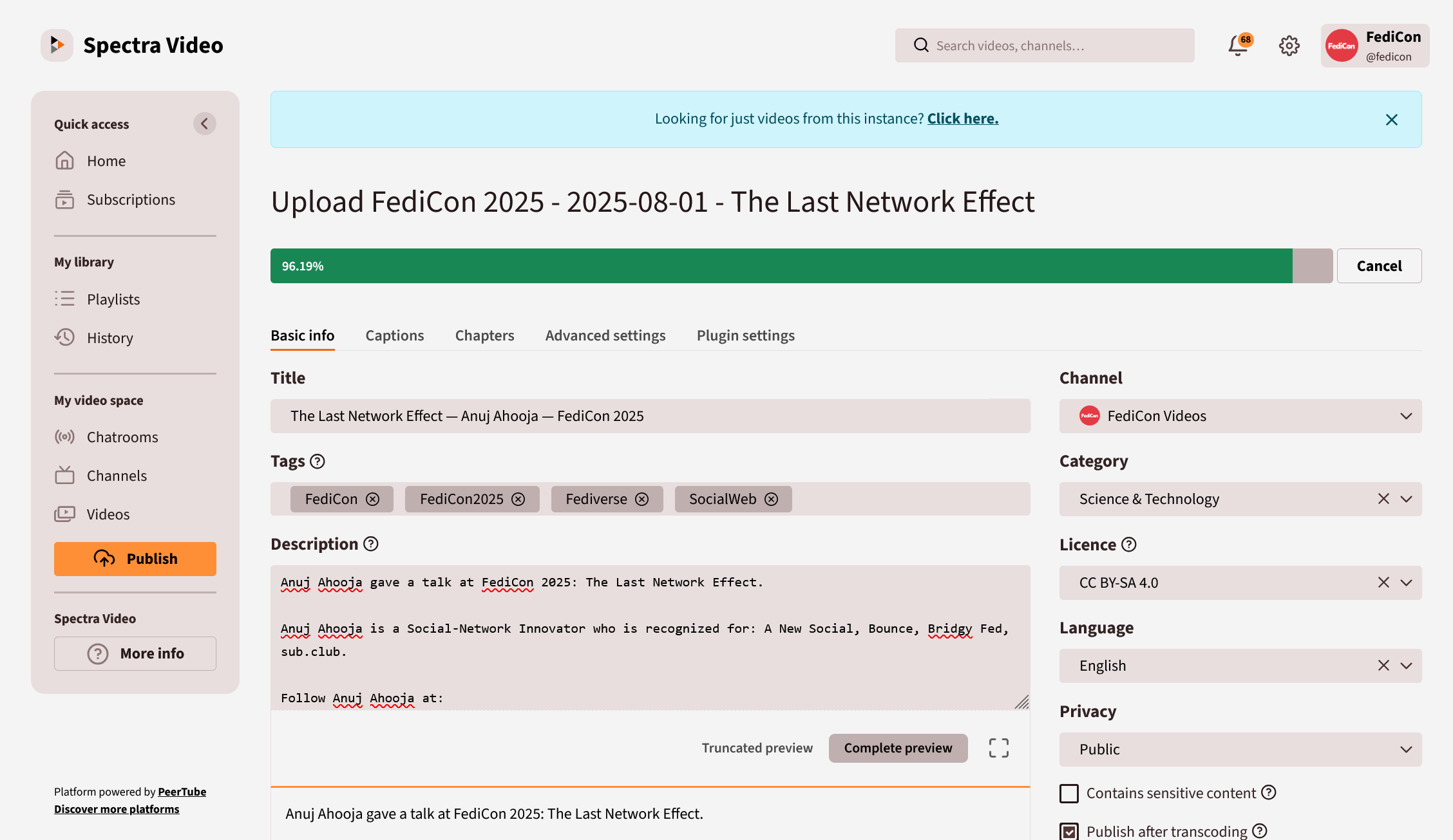Clear the CC BY-SA 4.0 licence

point(1383,583)
